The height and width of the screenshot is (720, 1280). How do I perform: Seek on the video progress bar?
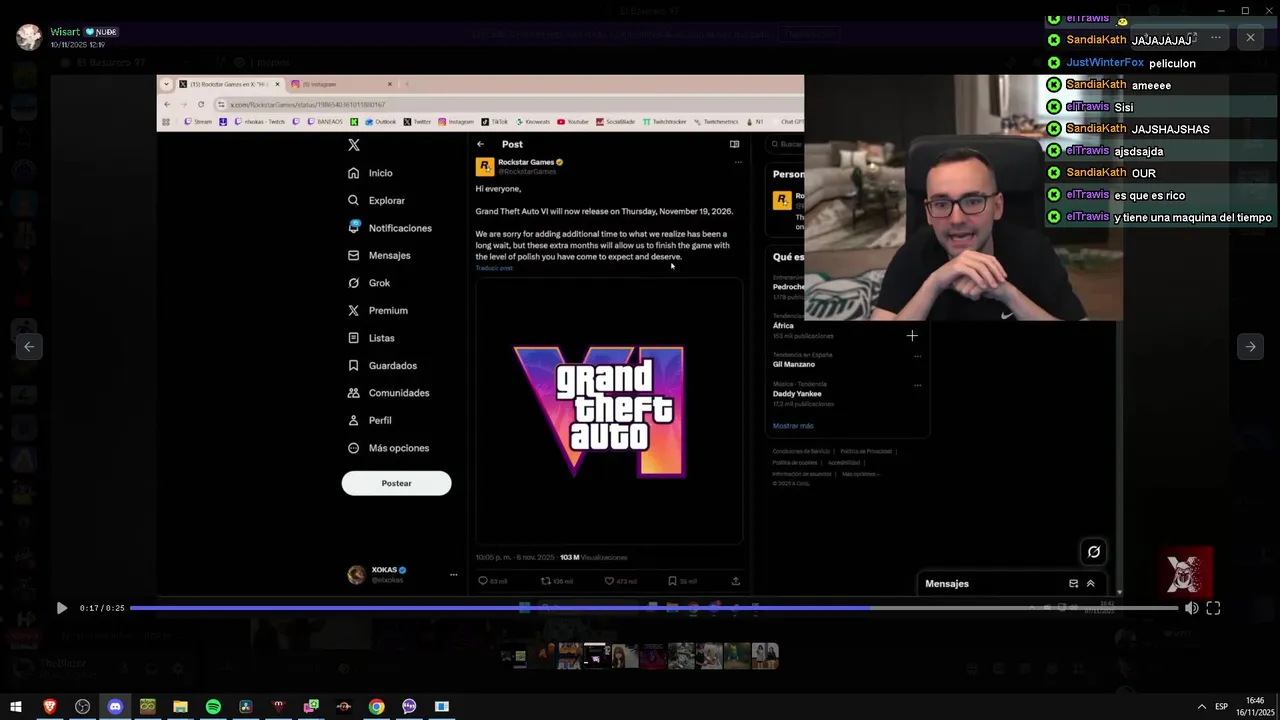[654, 608]
